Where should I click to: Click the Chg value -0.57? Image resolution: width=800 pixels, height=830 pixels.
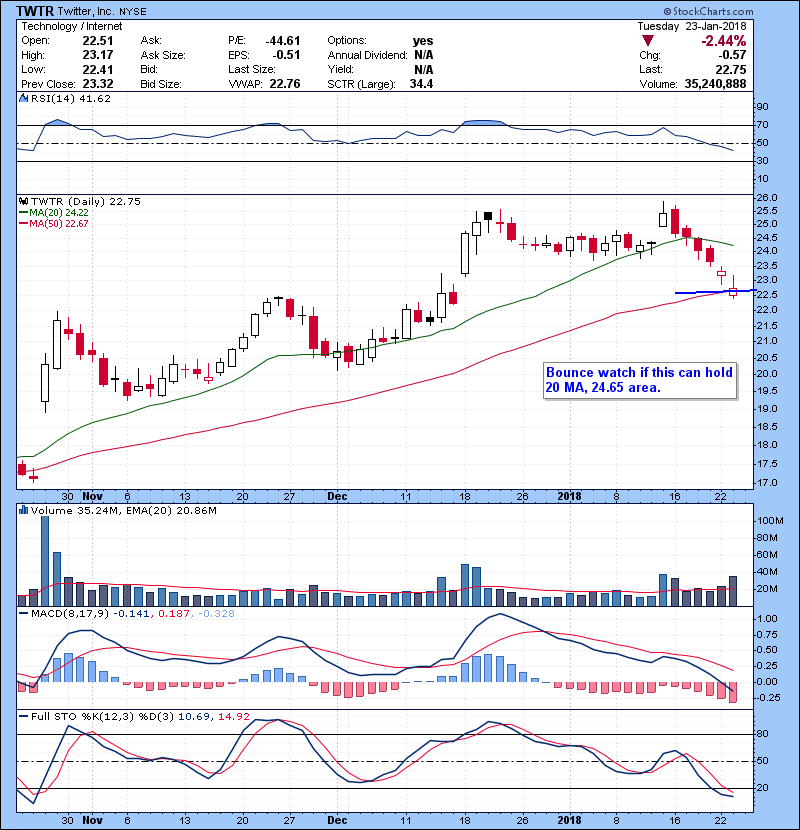(x=732, y=55)
